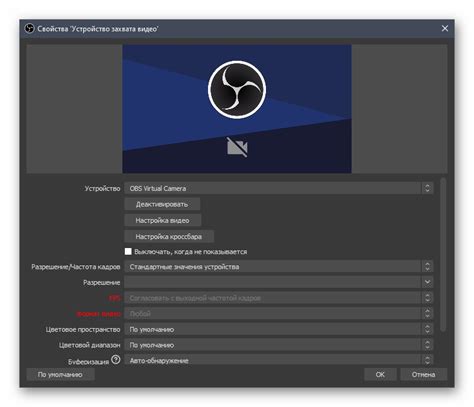474x407 pixels.
Task: Click the Отмена button
Action: (x=423, y=374)
